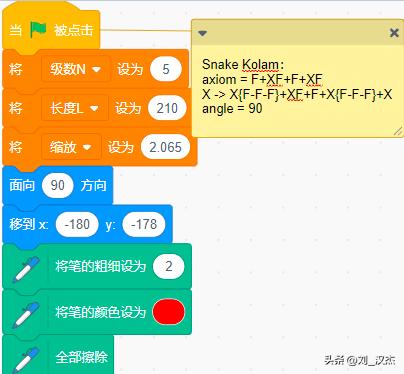Image resolution: width=404 pixels, height=374 pixels.
Task: Edit the value 2.065 for 缩放
Action: coord(165,147)
